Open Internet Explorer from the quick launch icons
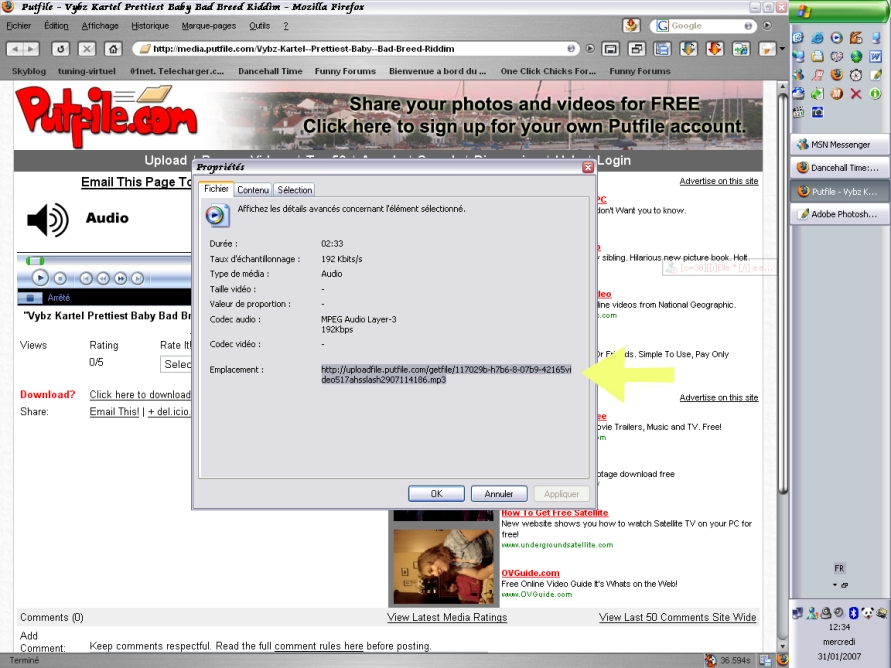The width and height of the screenshot is (891, 668). pos(817,39)
